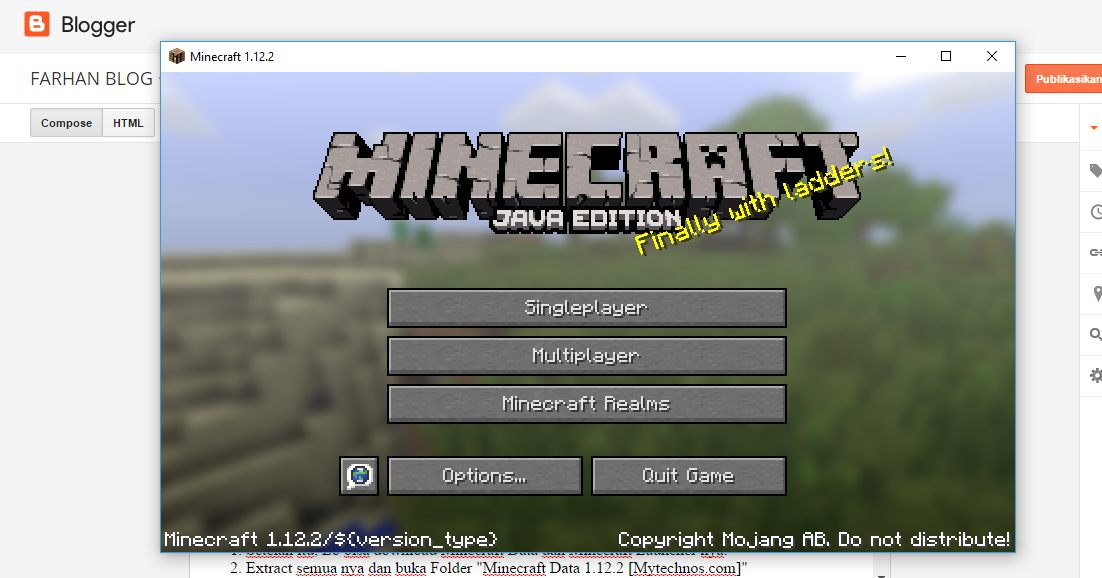Screen dimensions: 1102x578
Task: Minimize the Minecraft 1.12.2 window
Action: coord(901,56)
